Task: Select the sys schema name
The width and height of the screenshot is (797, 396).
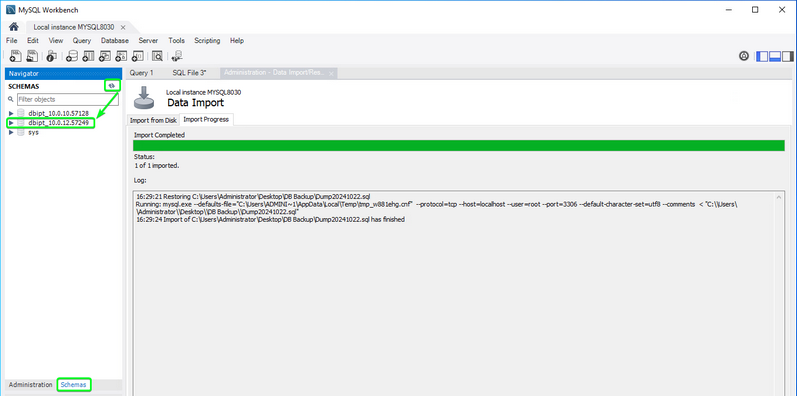Action: 33,132
